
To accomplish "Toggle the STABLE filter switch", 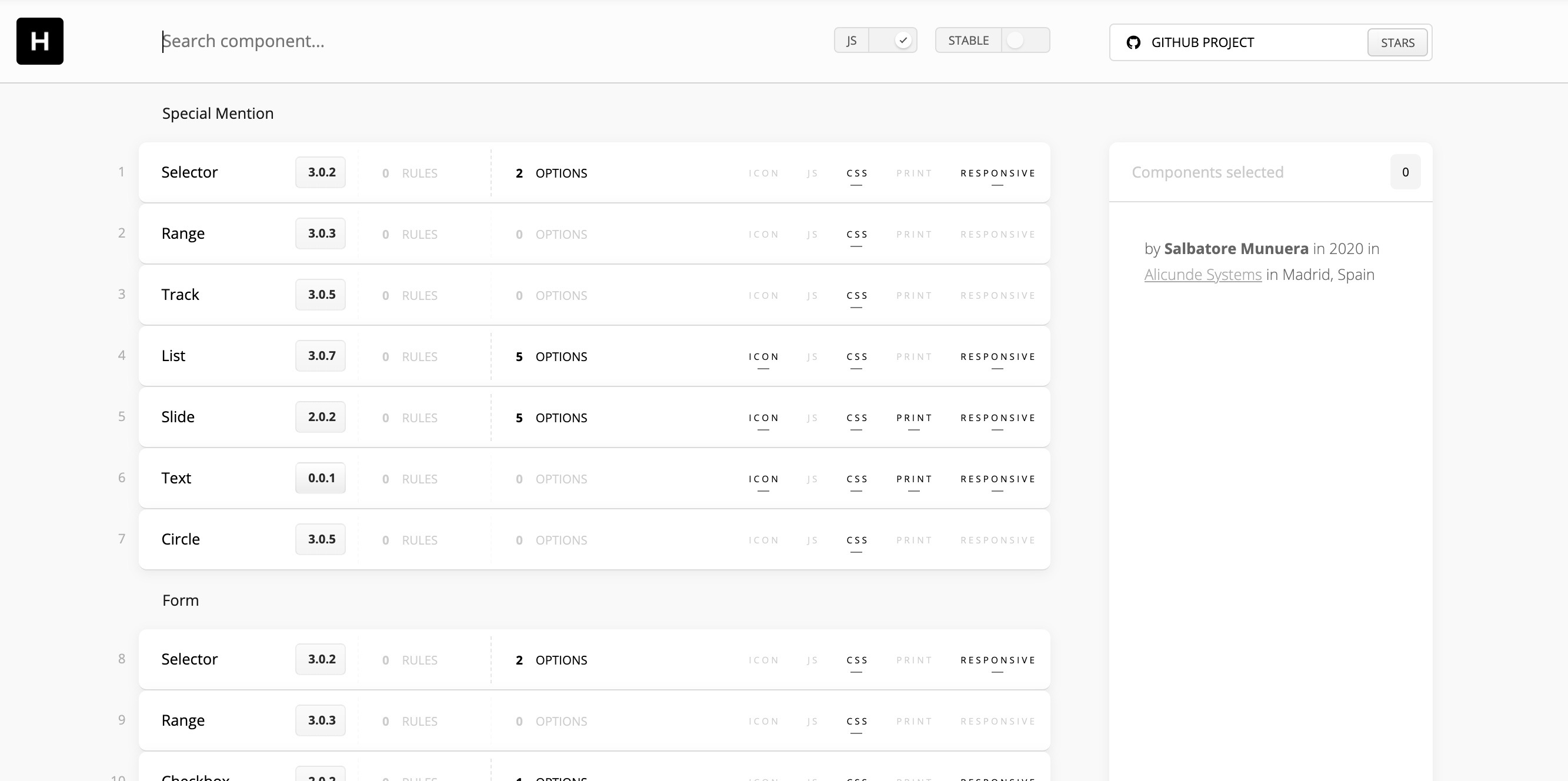I will pyautogui.click(x=1025, y=40).
